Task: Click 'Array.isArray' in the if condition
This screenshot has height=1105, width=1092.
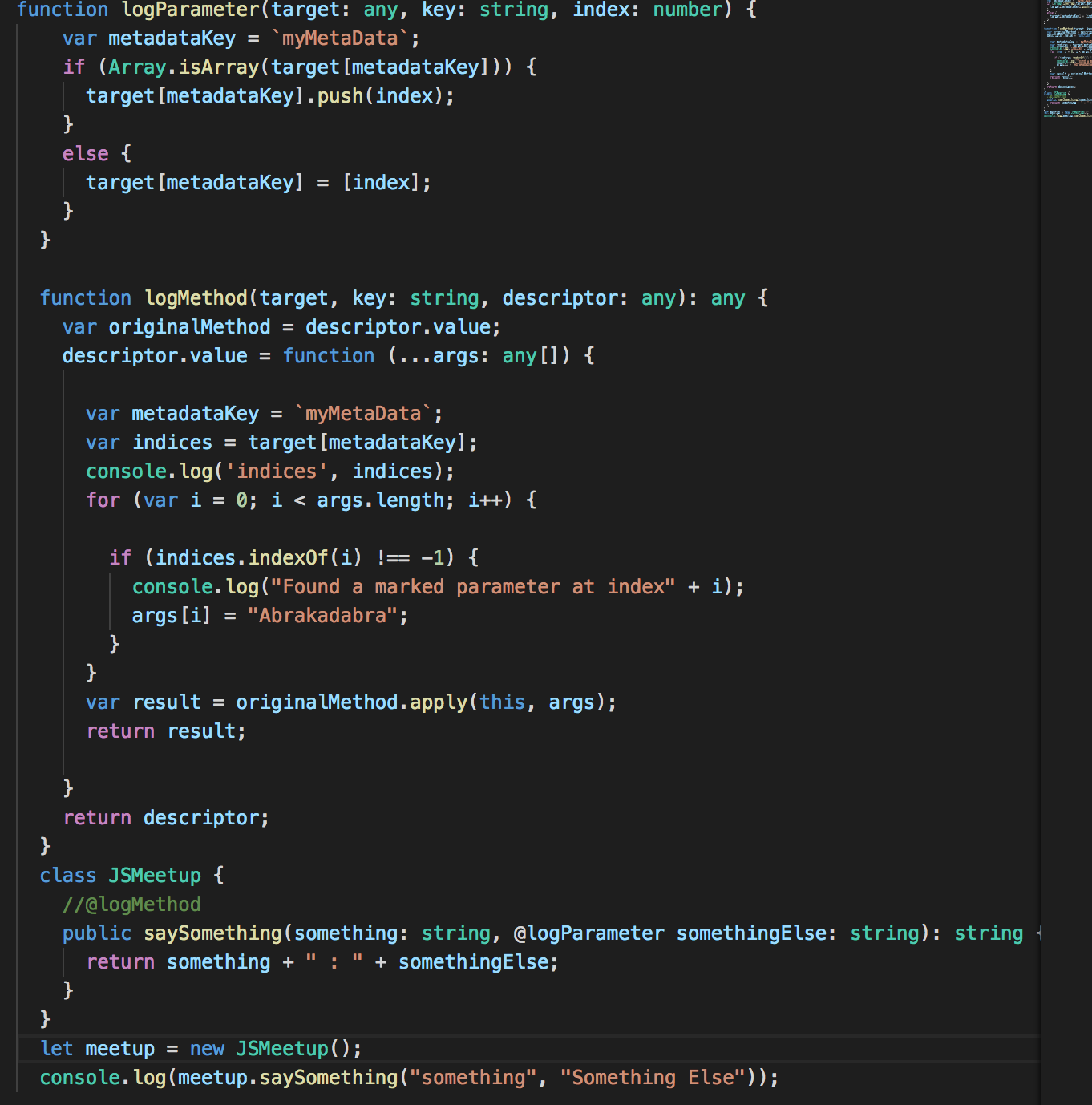Action: (x=184, y=67)
